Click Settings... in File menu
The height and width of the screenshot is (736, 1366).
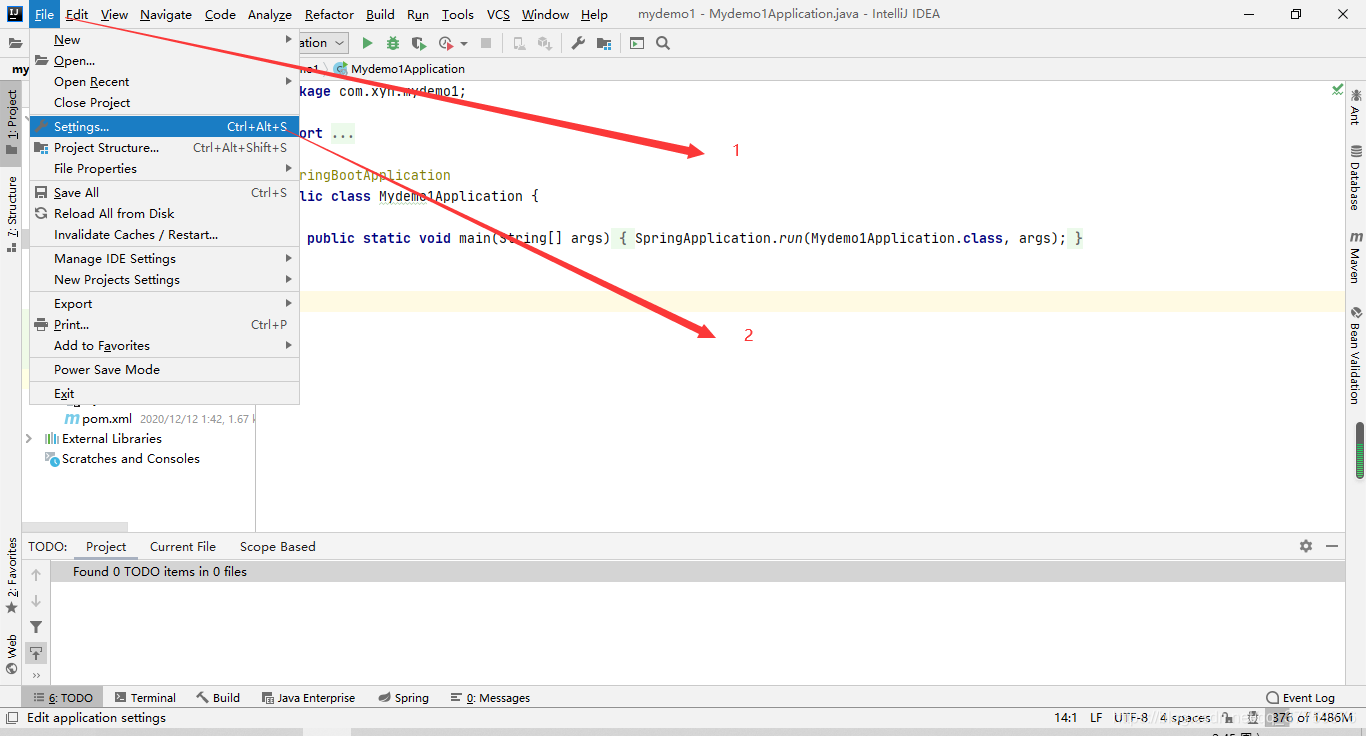click(164, 127)
